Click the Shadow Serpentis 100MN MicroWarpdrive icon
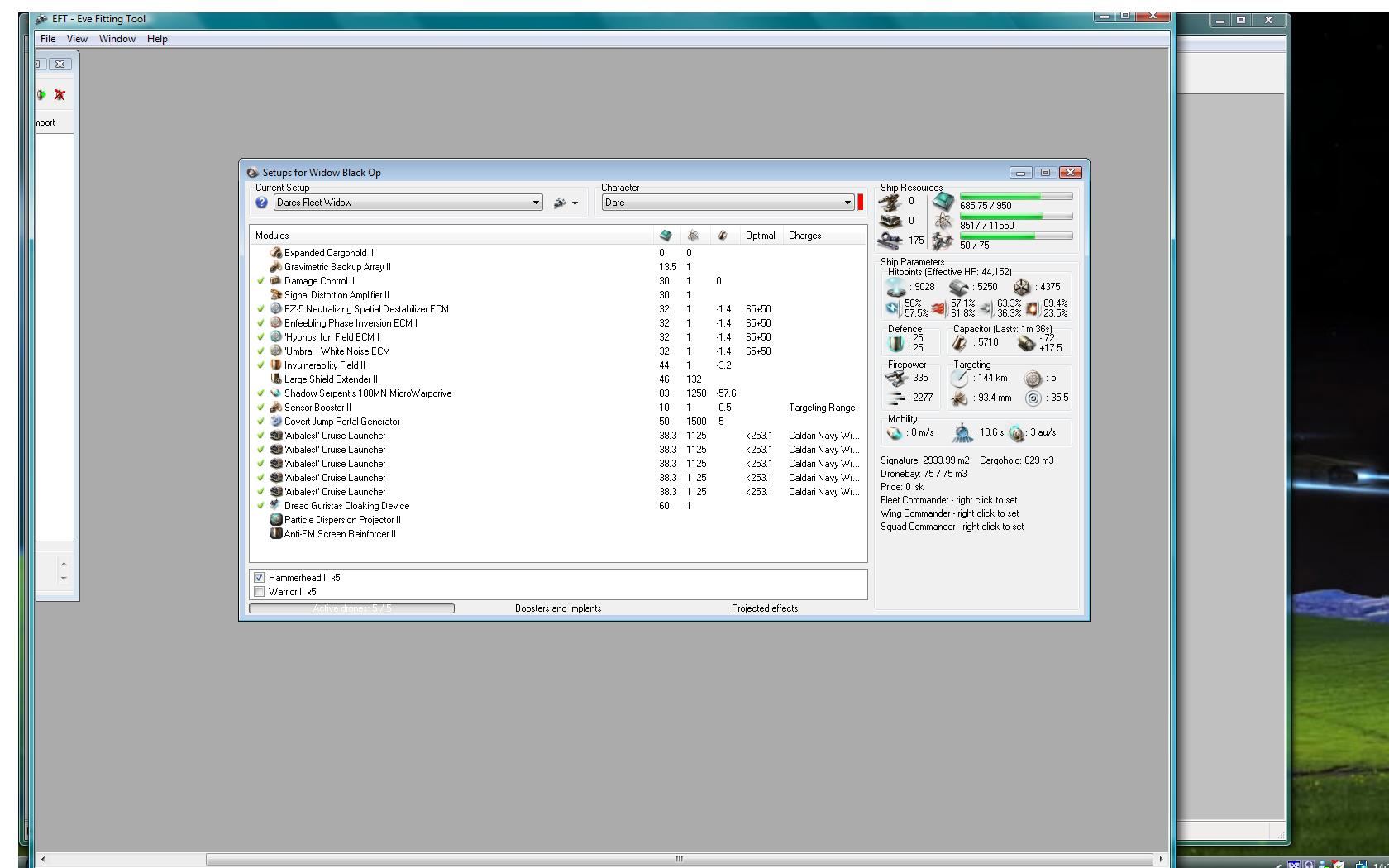The height and width of the screenshot is (868, 1389). tap(276, 393)
